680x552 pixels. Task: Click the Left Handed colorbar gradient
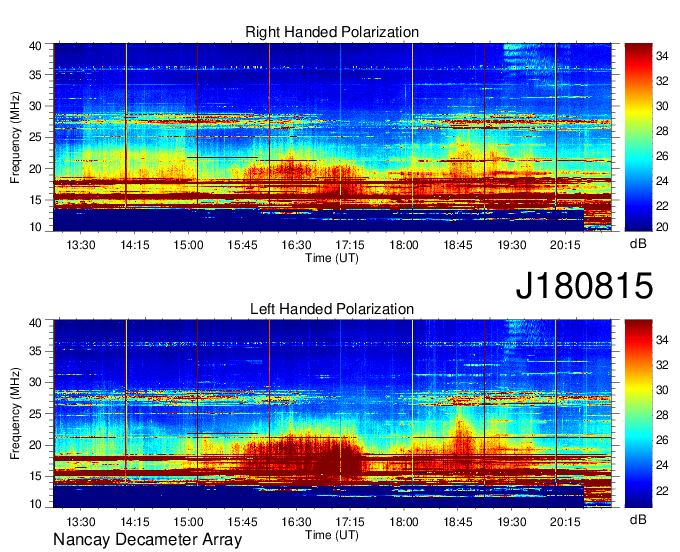[x=638, y=414]
